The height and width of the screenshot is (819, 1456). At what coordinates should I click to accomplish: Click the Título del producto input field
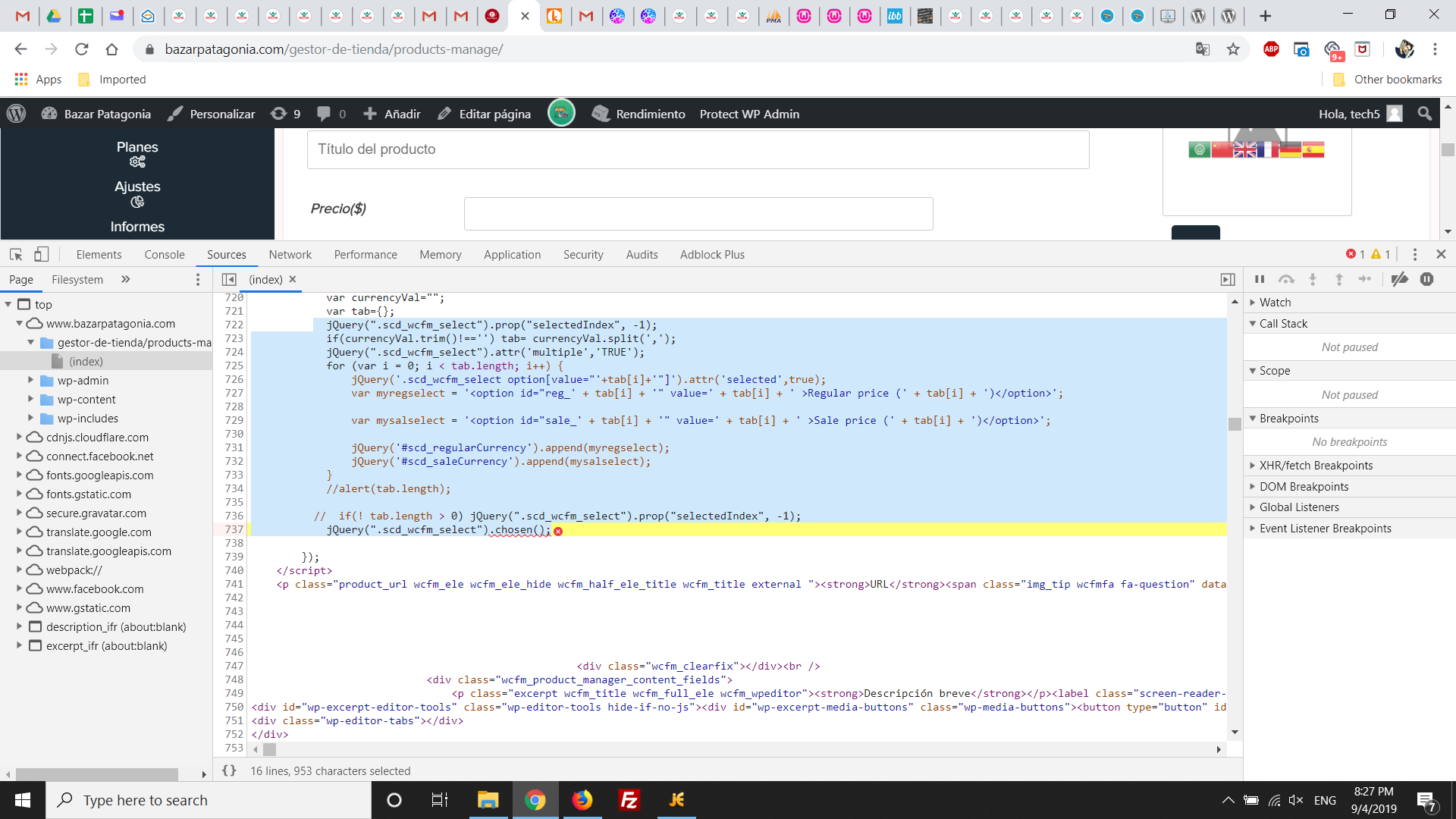[x=698, y=149]
